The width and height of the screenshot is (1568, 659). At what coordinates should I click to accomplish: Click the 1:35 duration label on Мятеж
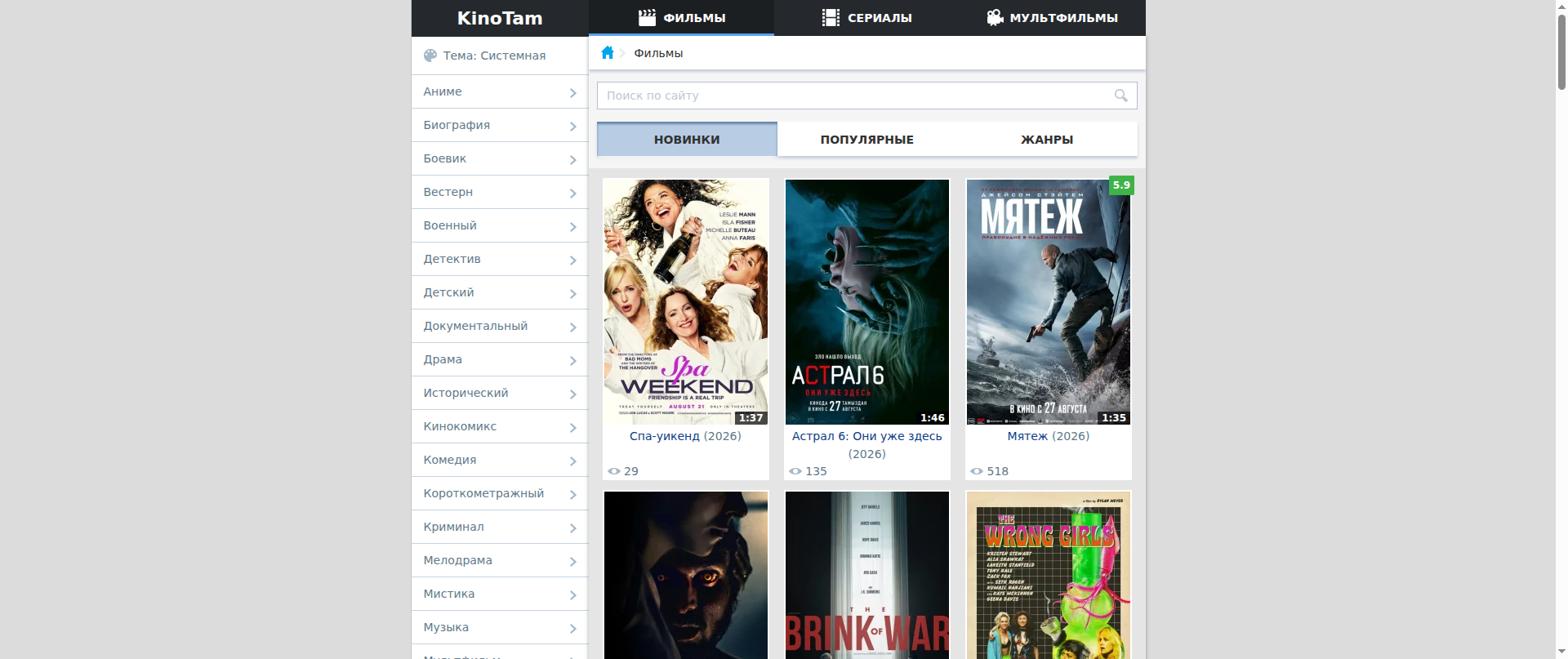tap(1114, 417)
